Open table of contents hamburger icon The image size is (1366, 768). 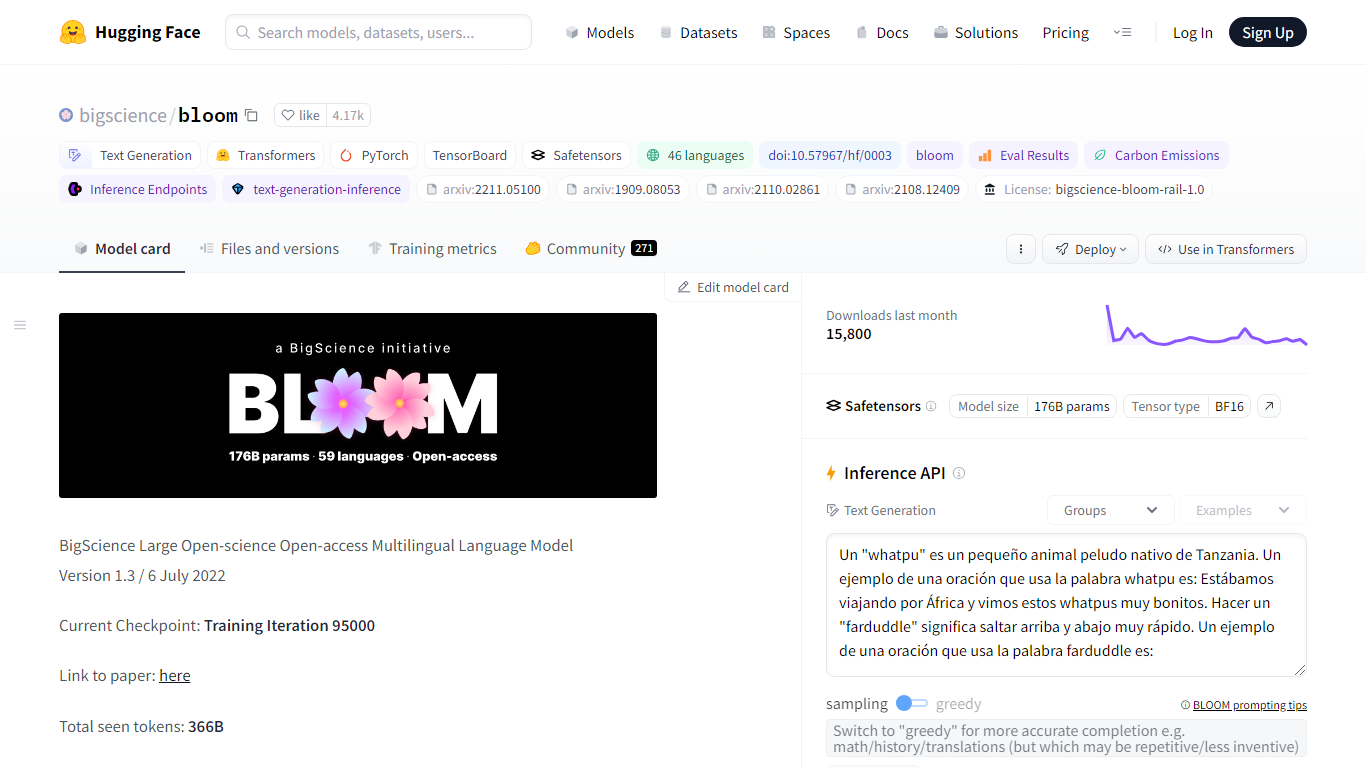tap(20, 325)
